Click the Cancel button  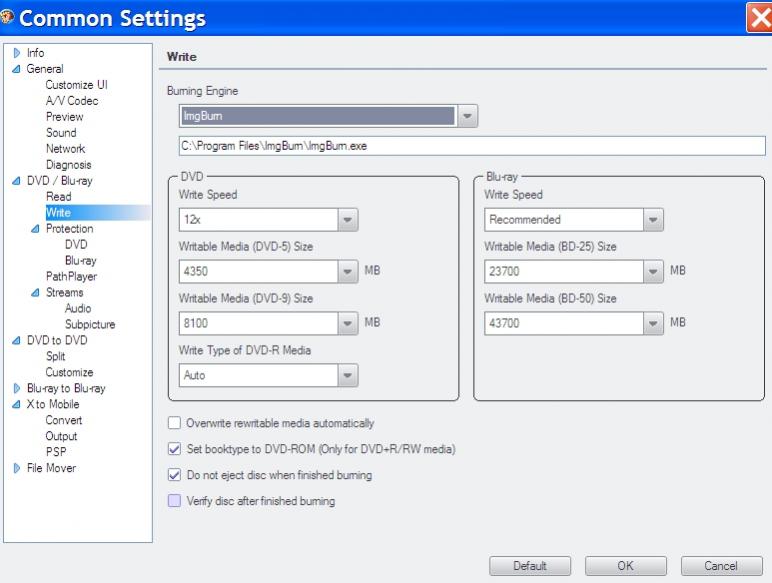[721, 566]
